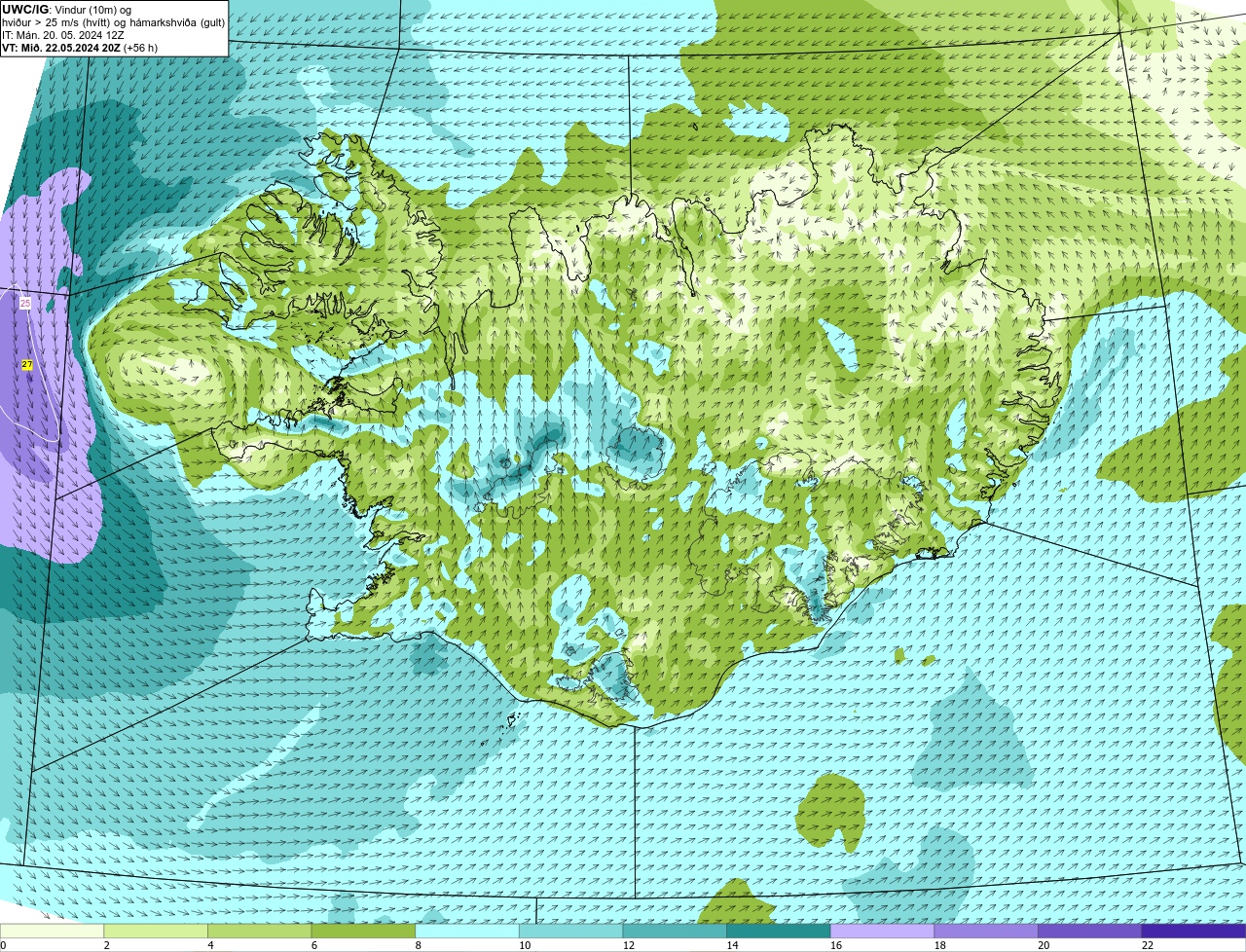Click the init time 'IT: Mán. 20. 05. 2024 12Z'

click(x=63, y=35)
